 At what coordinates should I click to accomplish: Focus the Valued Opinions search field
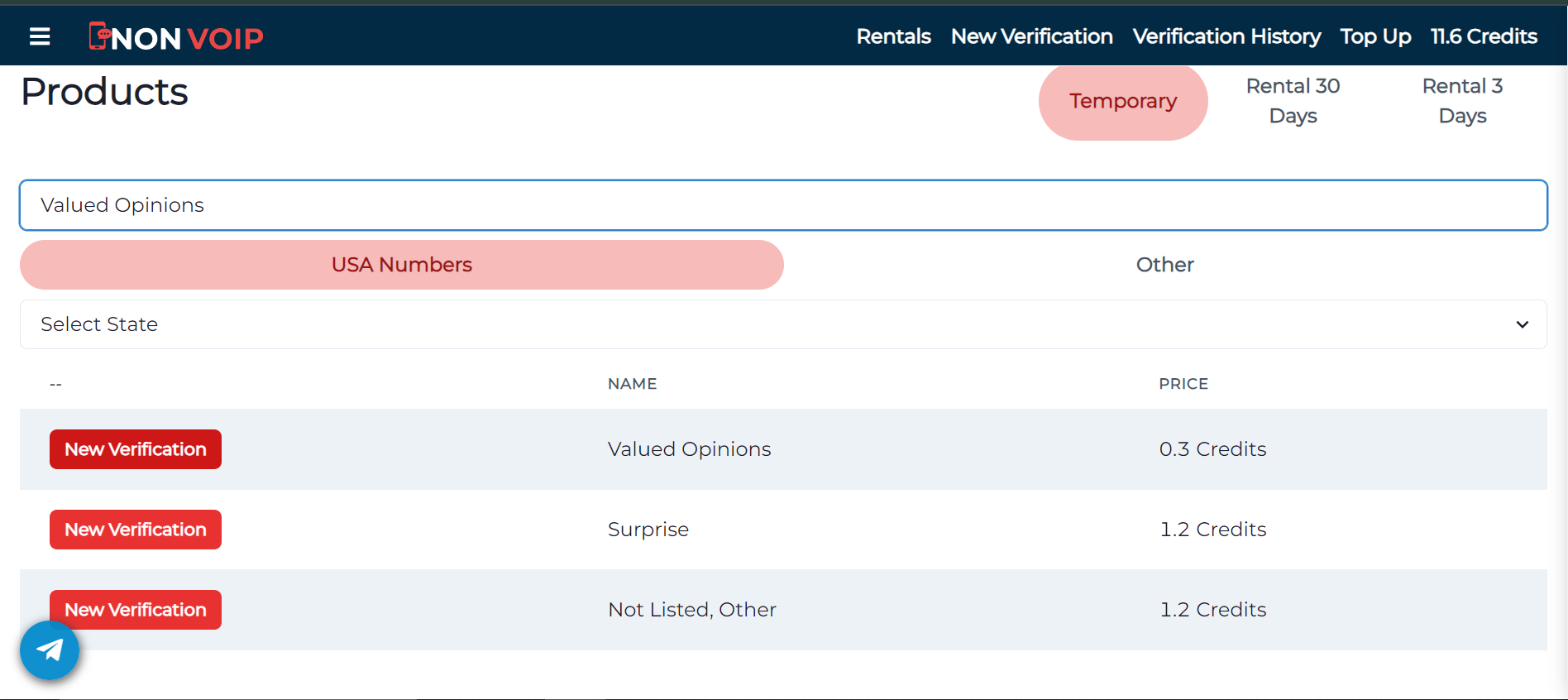coord(783,205)
